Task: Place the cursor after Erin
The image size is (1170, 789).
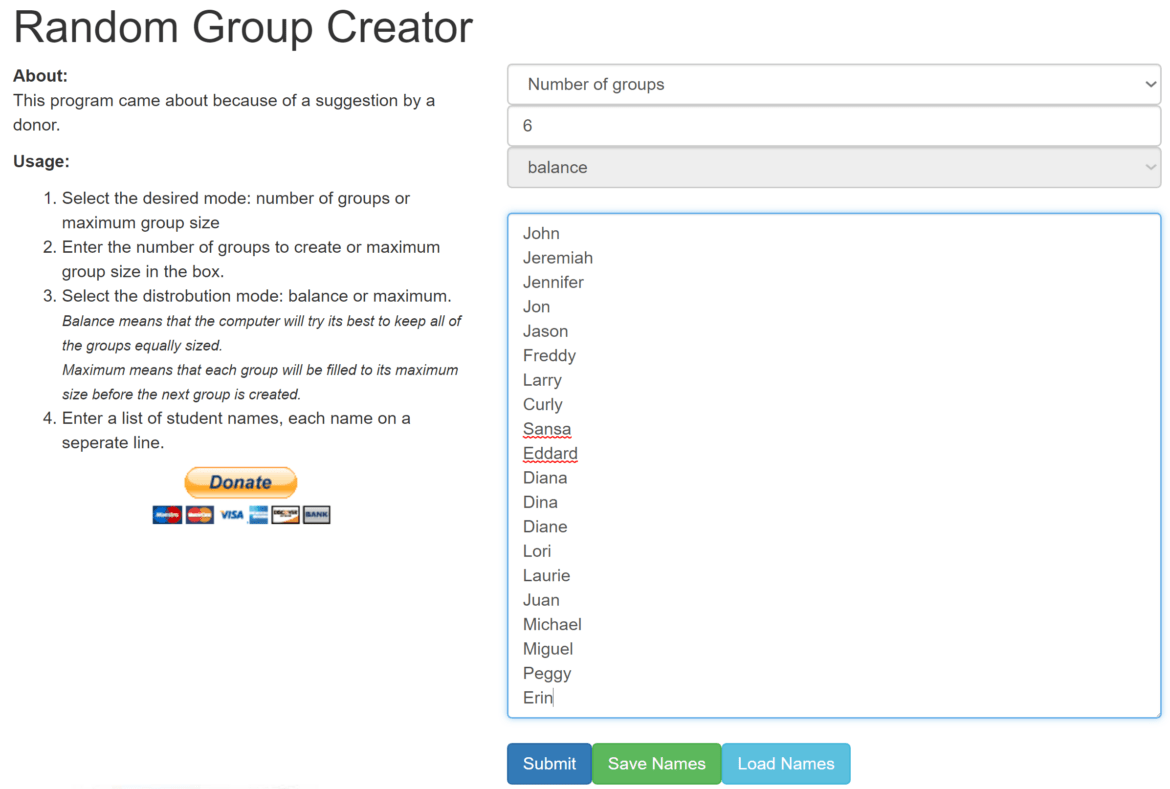Action: coord(555,697)
